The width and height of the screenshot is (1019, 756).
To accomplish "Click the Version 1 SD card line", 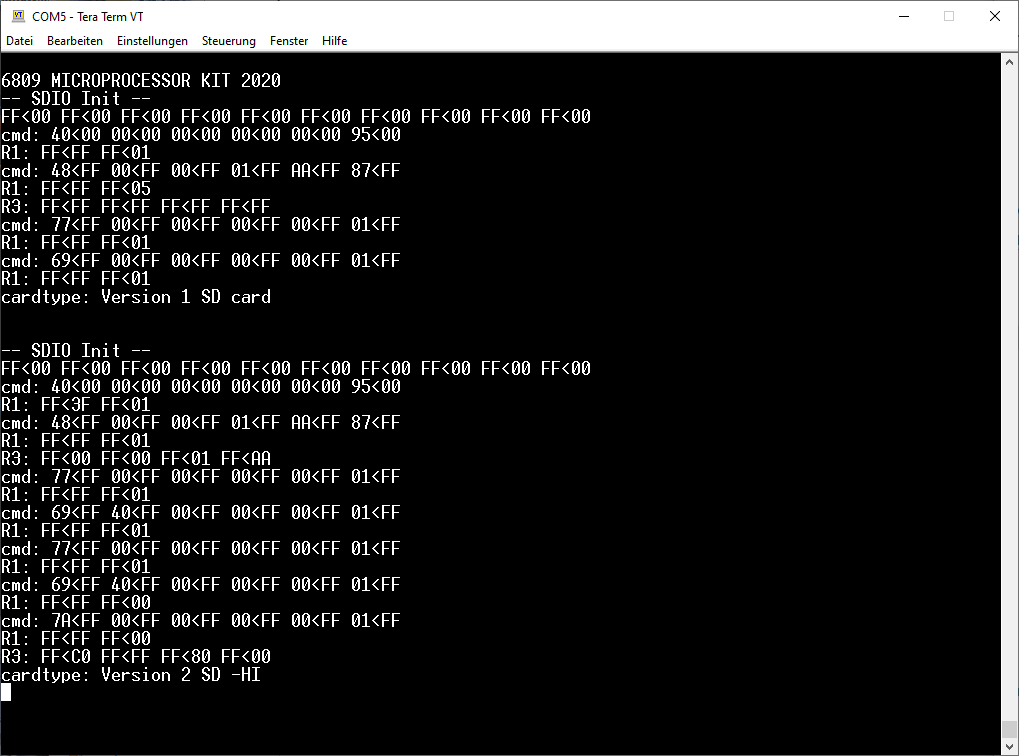I will pos(136,297).
